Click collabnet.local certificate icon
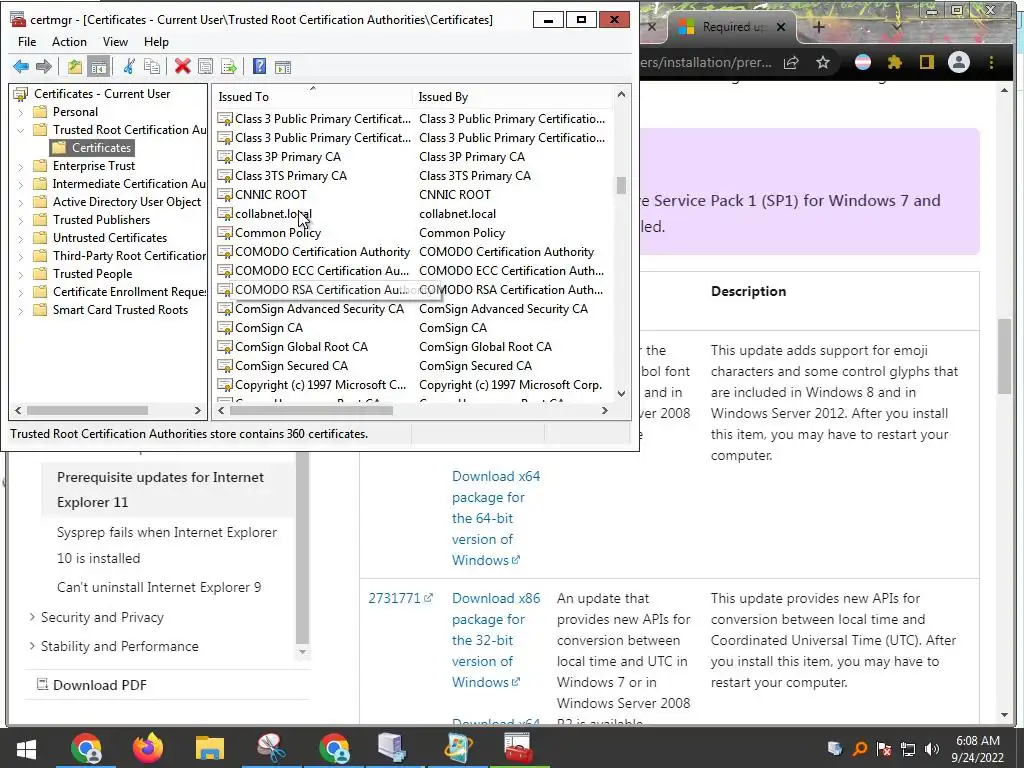This screenshot has height=768, width=1024. pyautogui.click(x=225, y=214)
